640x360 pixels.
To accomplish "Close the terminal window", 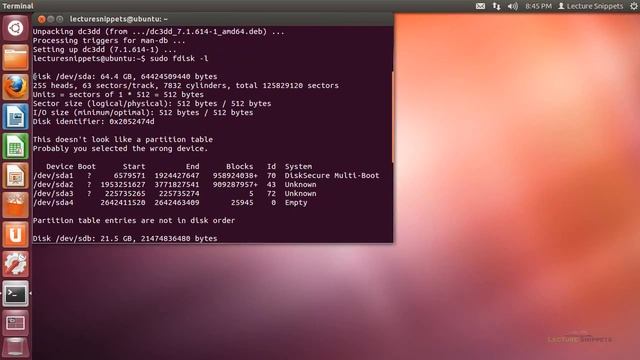I will pos(41,19).
